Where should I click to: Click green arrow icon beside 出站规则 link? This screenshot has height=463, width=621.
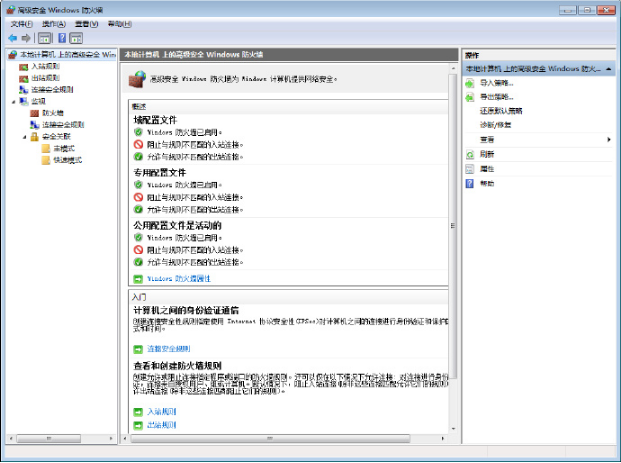(138, 425)
